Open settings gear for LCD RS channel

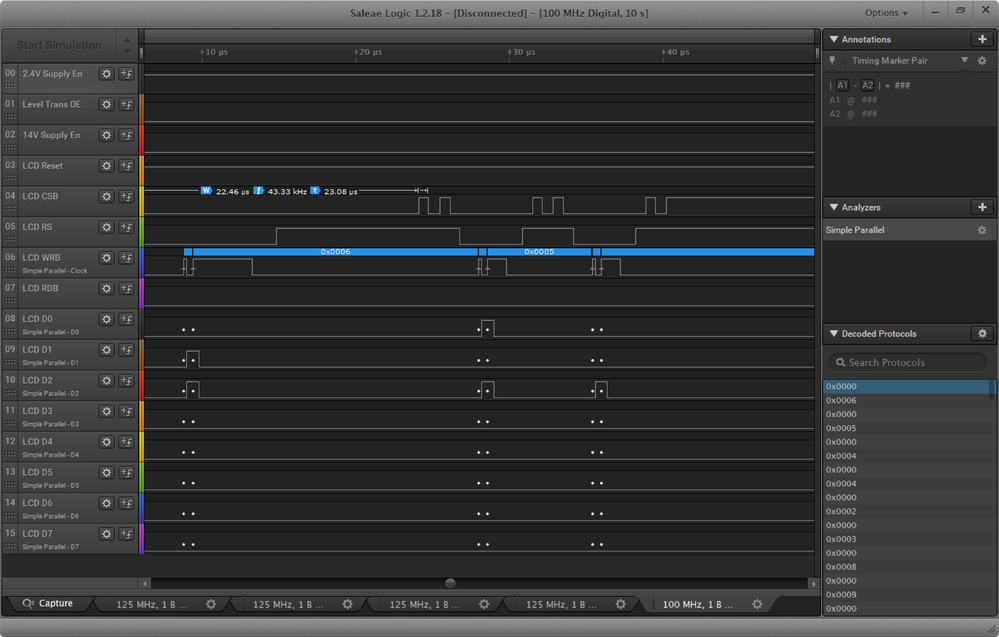point(106,227)
